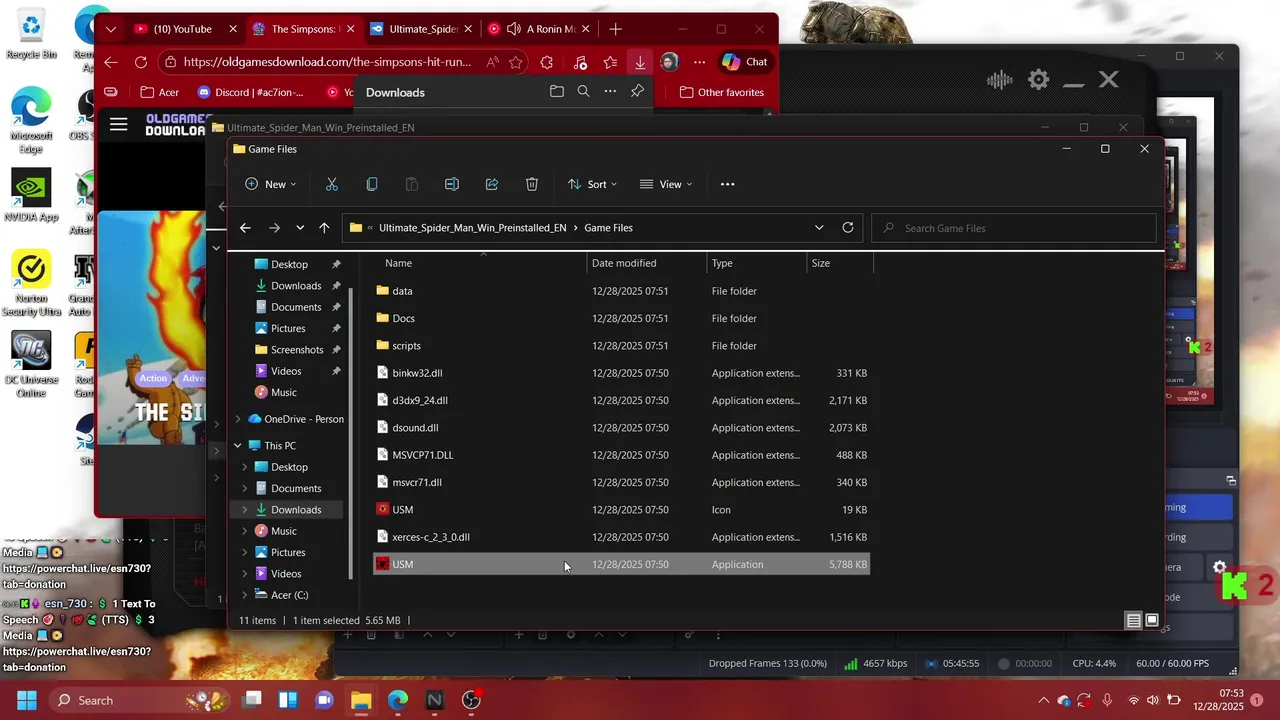
Task: Pin the Edge Downloads panel
Action: point(637,92)
